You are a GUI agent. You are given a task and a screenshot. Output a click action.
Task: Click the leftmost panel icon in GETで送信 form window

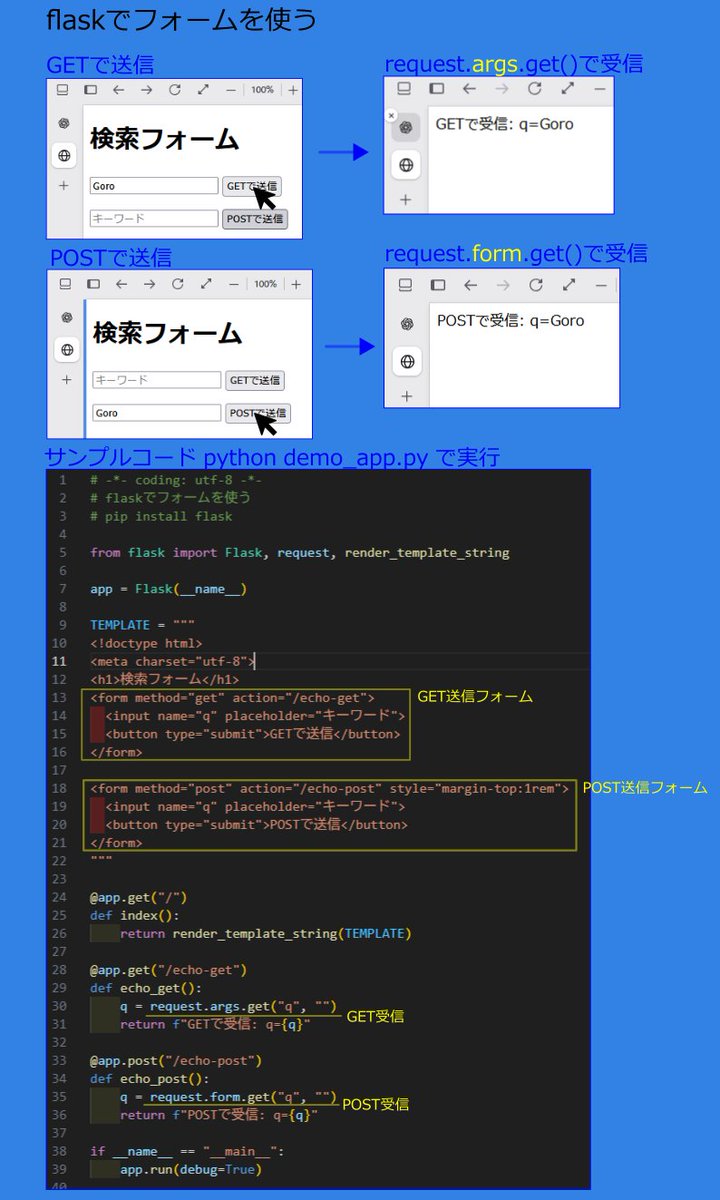click(62, 90)
